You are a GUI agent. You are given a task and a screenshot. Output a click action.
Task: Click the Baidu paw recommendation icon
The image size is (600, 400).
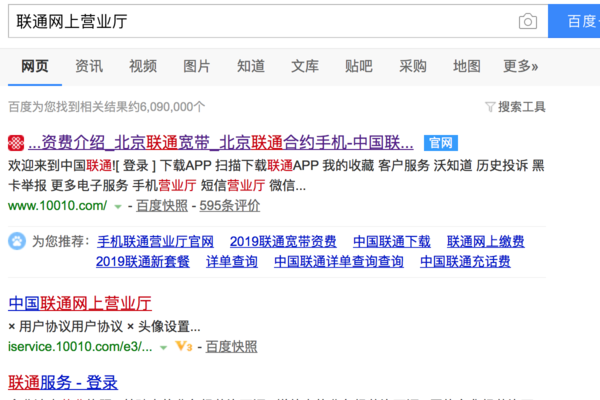17,241
